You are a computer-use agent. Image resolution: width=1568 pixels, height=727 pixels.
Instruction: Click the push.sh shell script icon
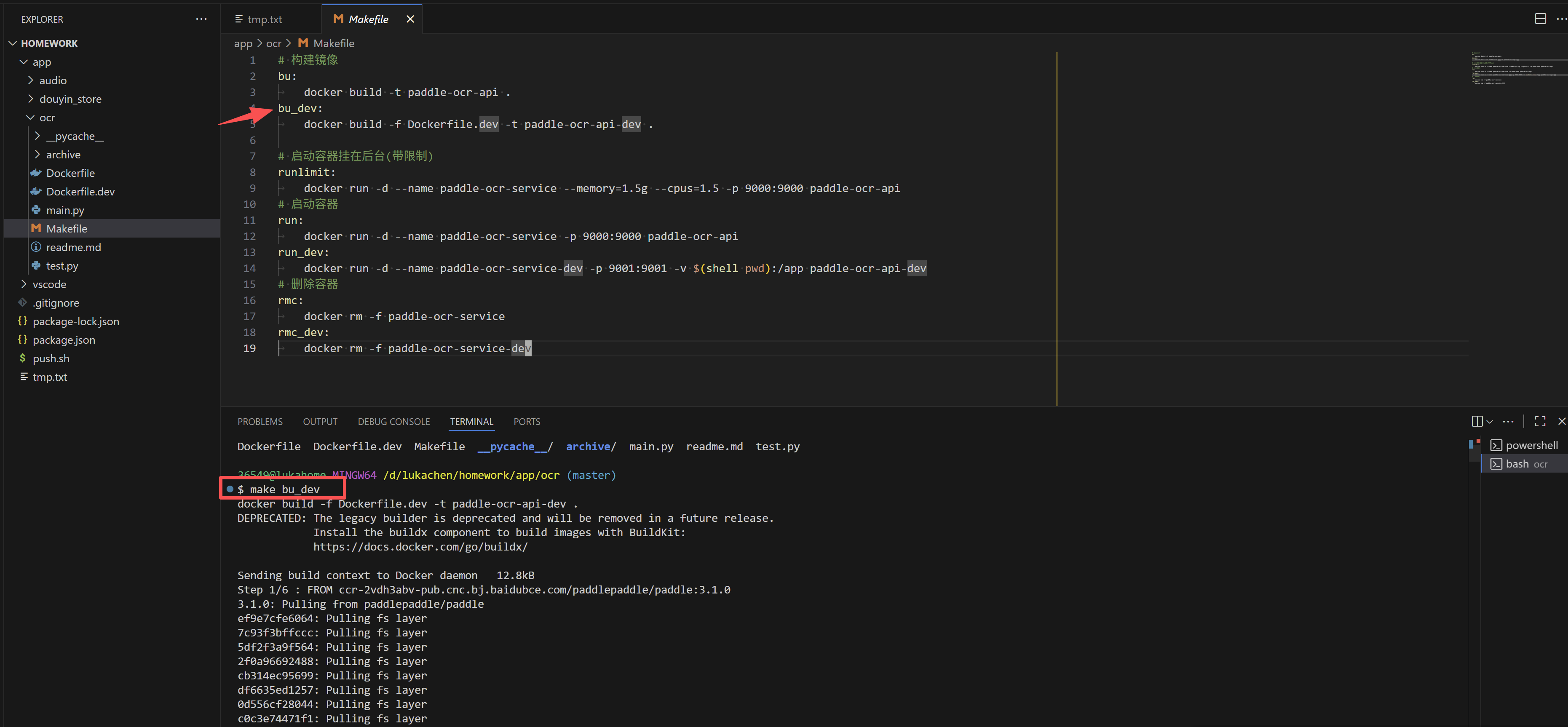coord(22,358)
